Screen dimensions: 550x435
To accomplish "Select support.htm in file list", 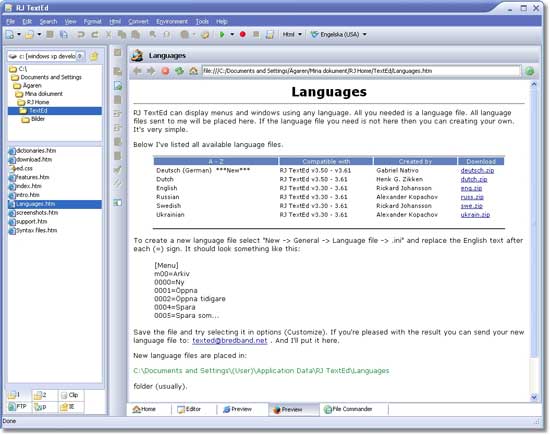I will pos(32,222).
